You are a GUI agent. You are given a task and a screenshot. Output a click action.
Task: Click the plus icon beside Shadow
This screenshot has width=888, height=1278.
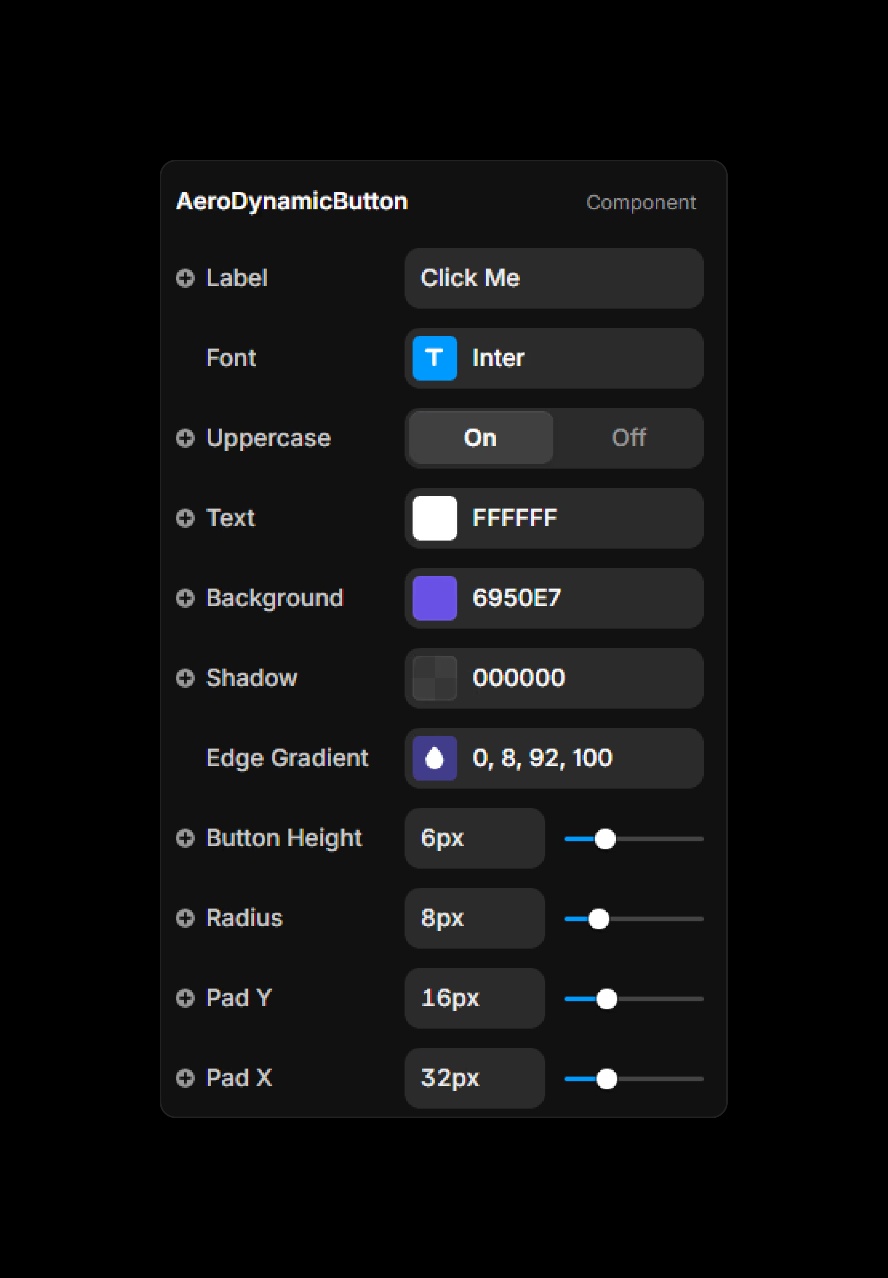[x=185, y=678]
